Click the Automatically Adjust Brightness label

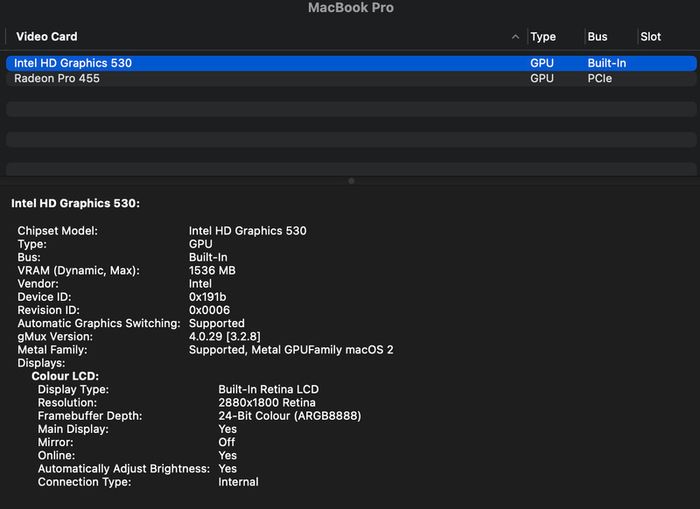click(124, 468)
